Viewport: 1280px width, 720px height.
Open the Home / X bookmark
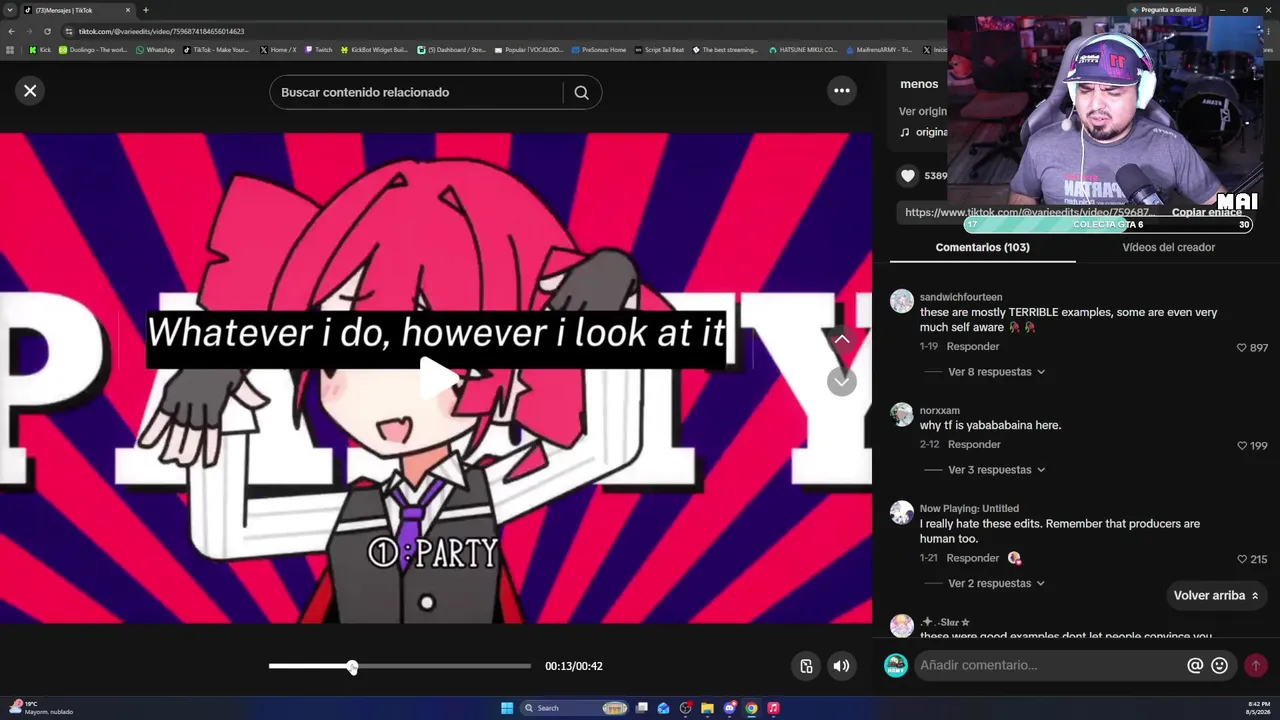coord(278,50)
